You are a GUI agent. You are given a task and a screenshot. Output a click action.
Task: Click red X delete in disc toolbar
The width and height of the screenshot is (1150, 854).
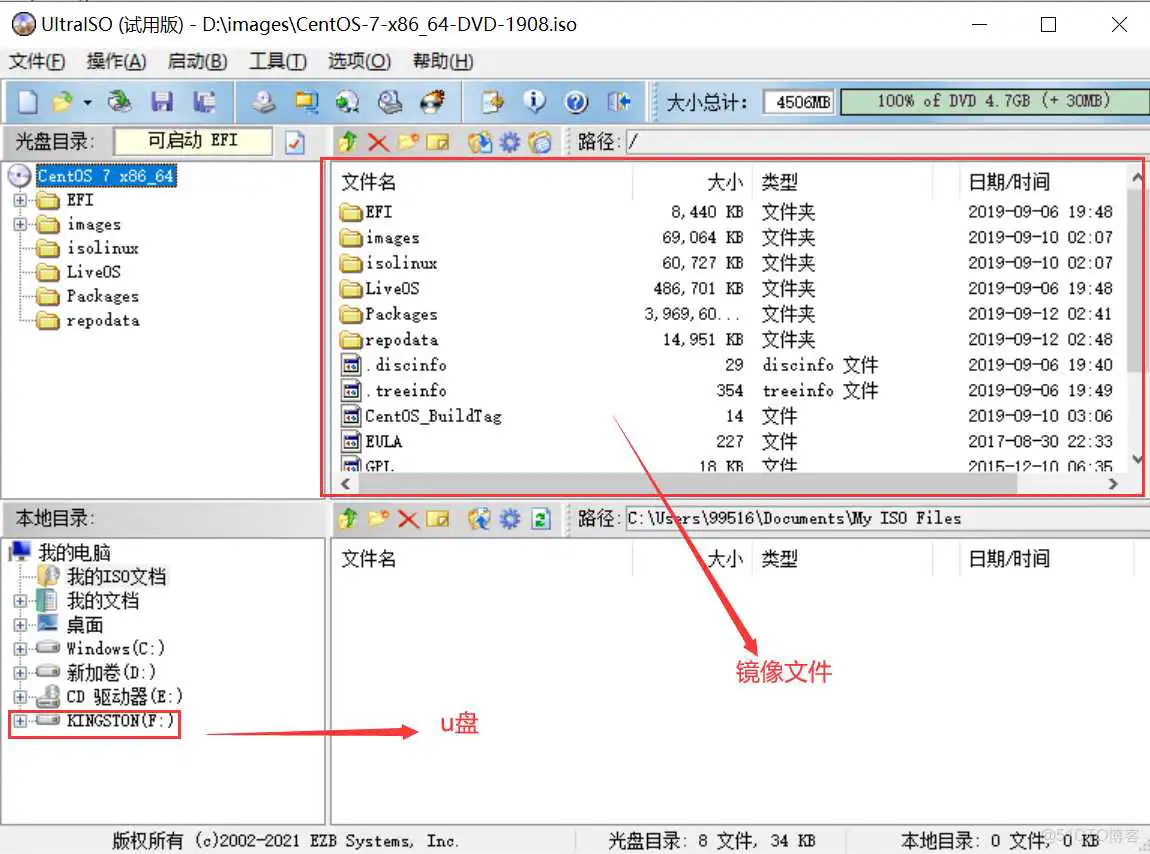(378, 142)
